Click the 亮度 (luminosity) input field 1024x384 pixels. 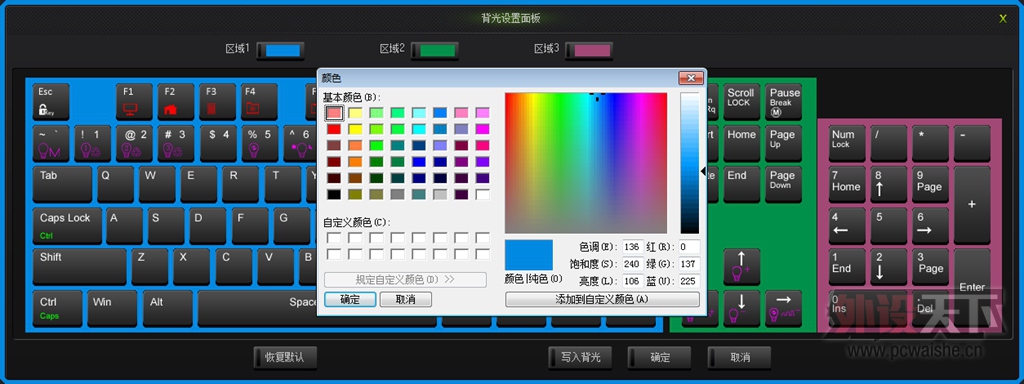click(633, 281)
